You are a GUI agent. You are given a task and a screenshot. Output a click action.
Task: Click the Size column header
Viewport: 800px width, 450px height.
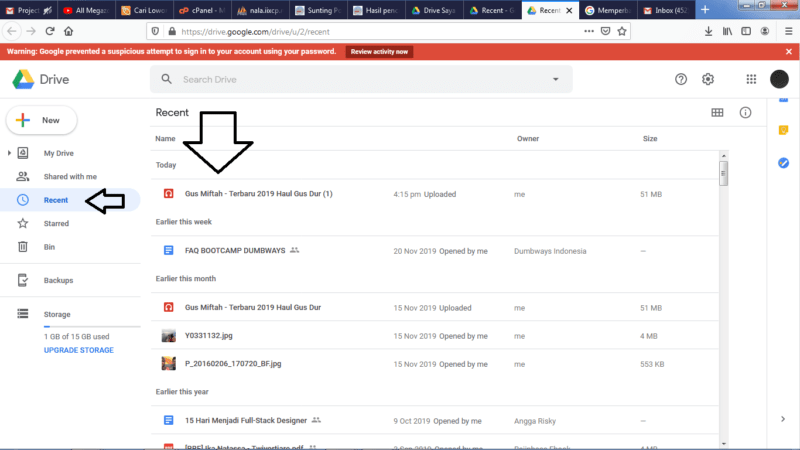pos(649,139)
